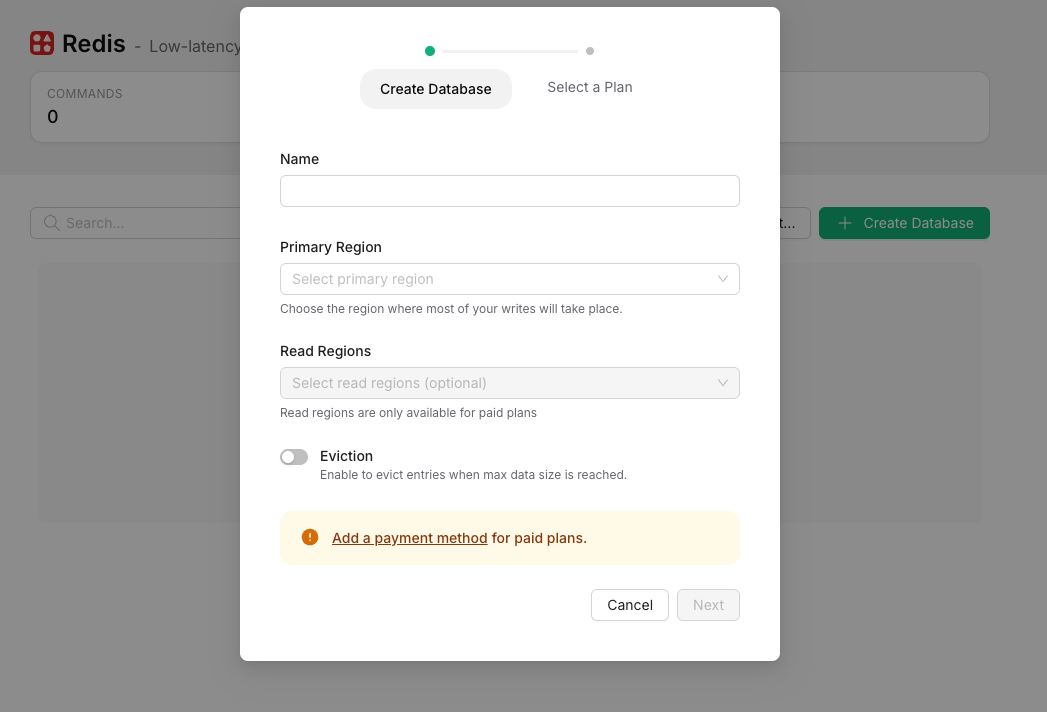Click the Next button
The height and width of the screenshot is (712, 1047).
coord(708,605)
